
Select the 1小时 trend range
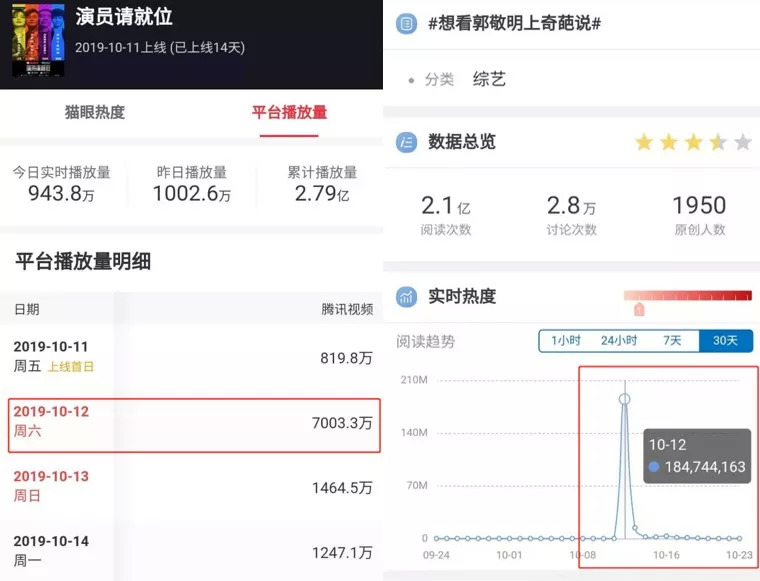click(566, 341)
